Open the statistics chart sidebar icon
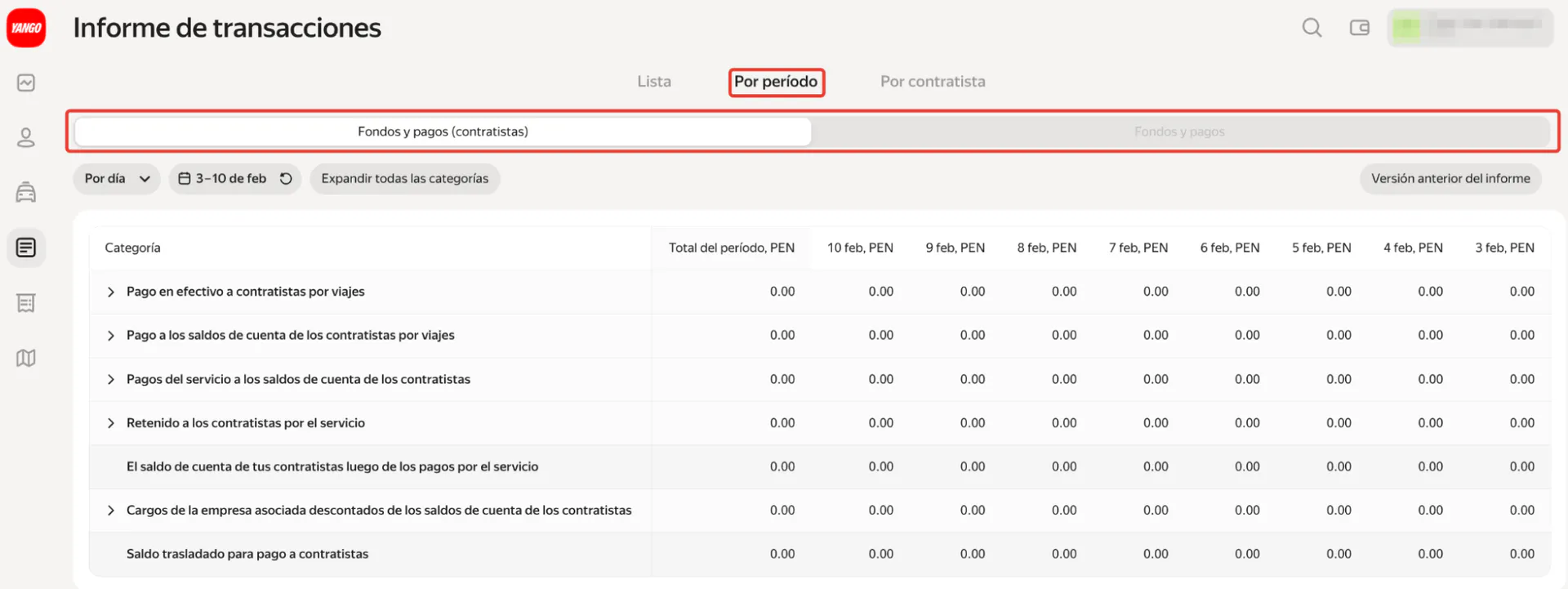Viewport: 1568px width, 589px height. pyautogui.click(x=26, y=83)
